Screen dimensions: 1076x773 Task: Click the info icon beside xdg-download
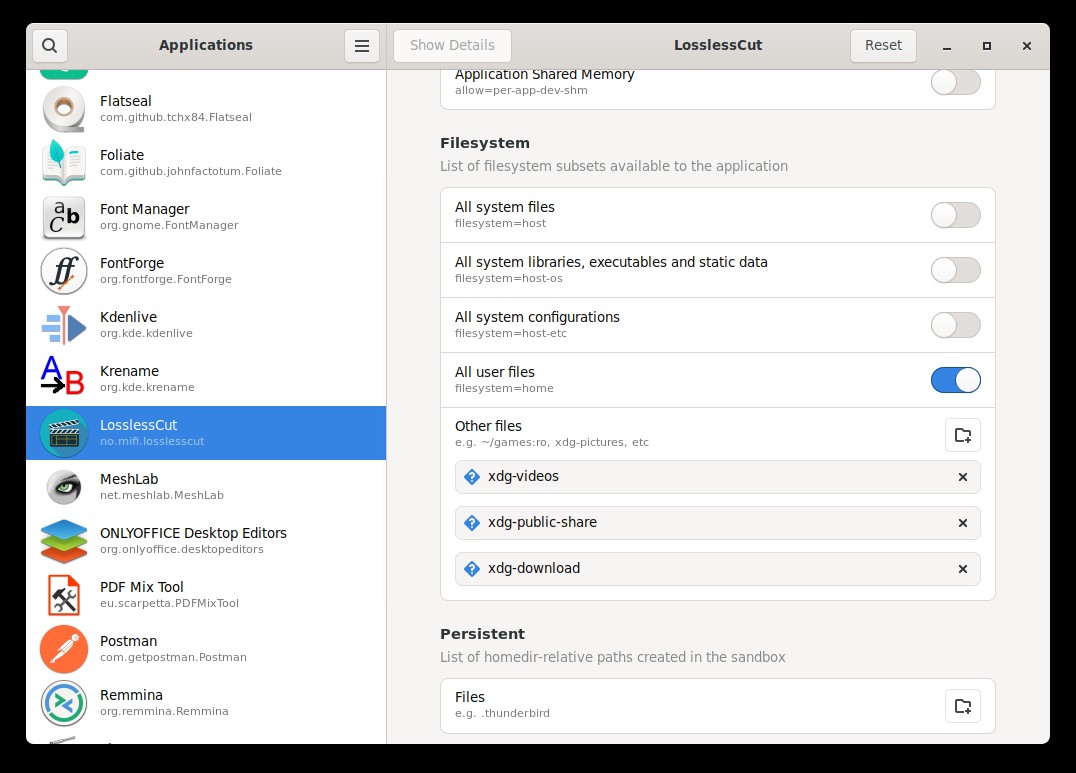[471, 569]
